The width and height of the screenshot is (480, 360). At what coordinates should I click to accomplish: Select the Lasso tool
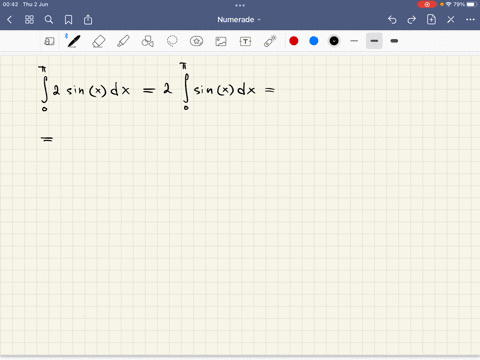pos(172,41)
